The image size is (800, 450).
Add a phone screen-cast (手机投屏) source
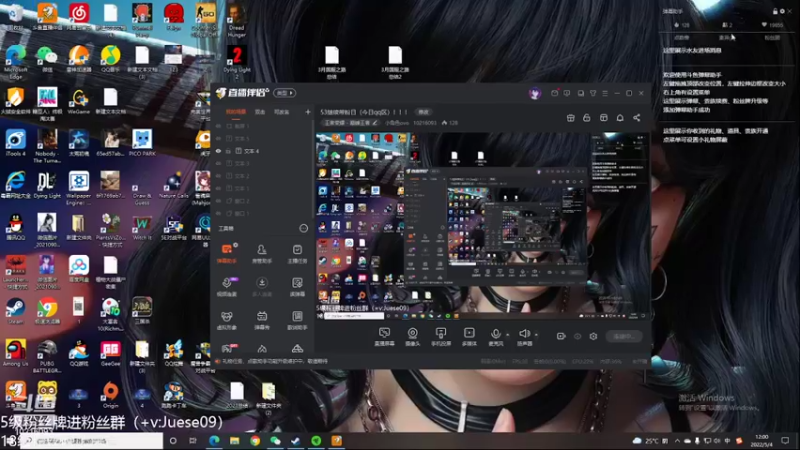point(440,337)
